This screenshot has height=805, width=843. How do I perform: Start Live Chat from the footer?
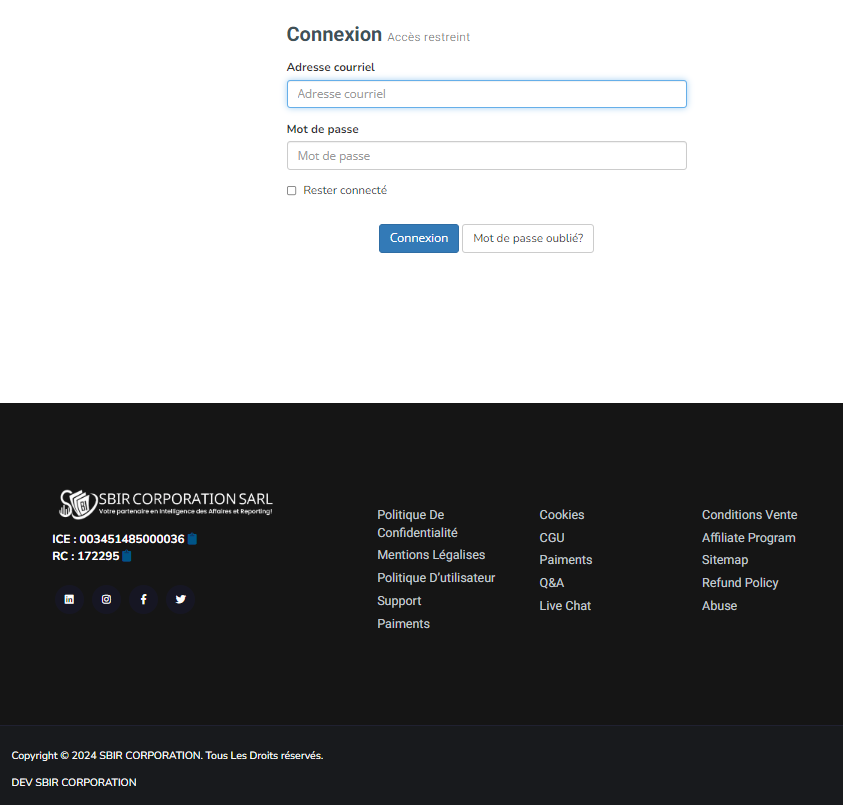click(x=565, y=606)
